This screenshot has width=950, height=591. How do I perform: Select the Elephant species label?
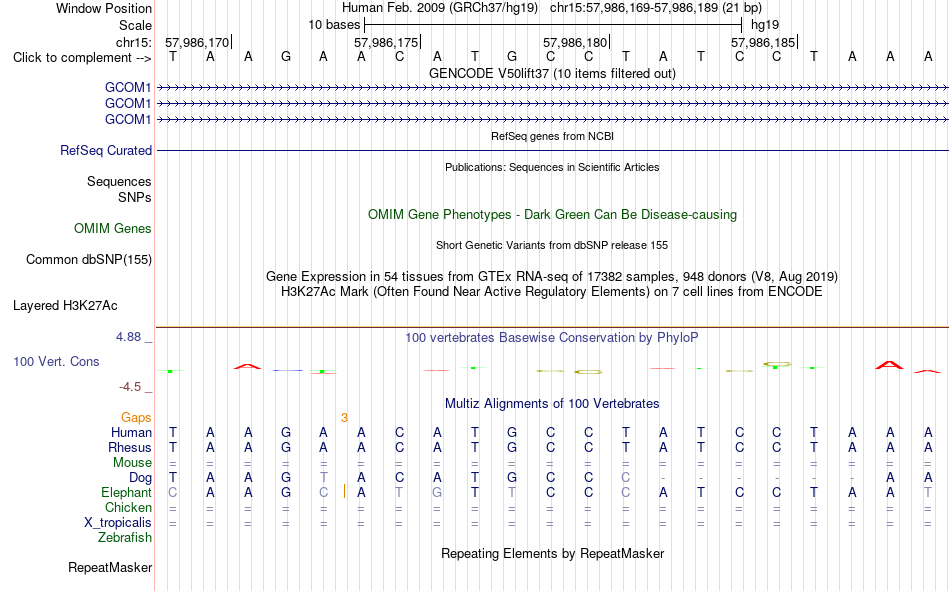click(x=126, y=492)
